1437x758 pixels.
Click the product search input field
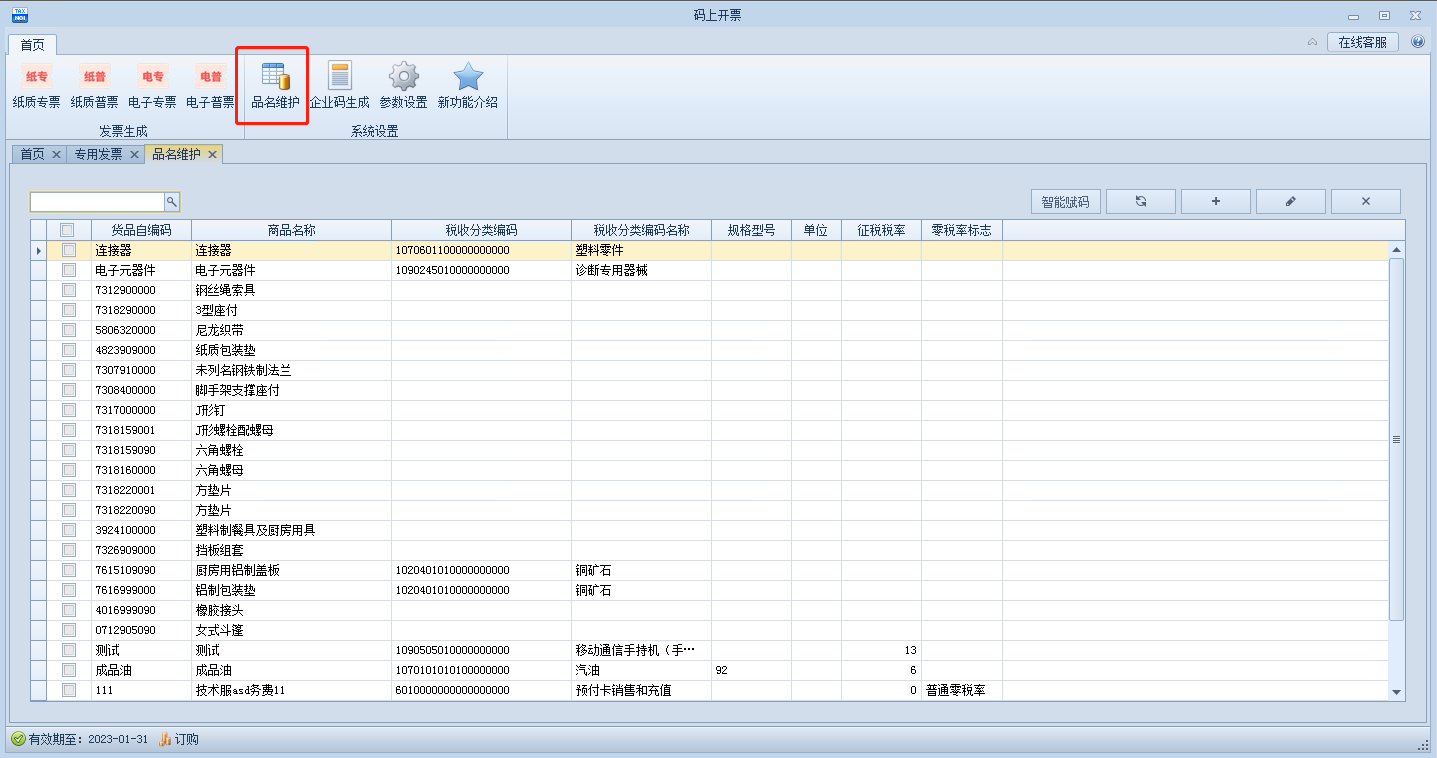pos(97,202)
